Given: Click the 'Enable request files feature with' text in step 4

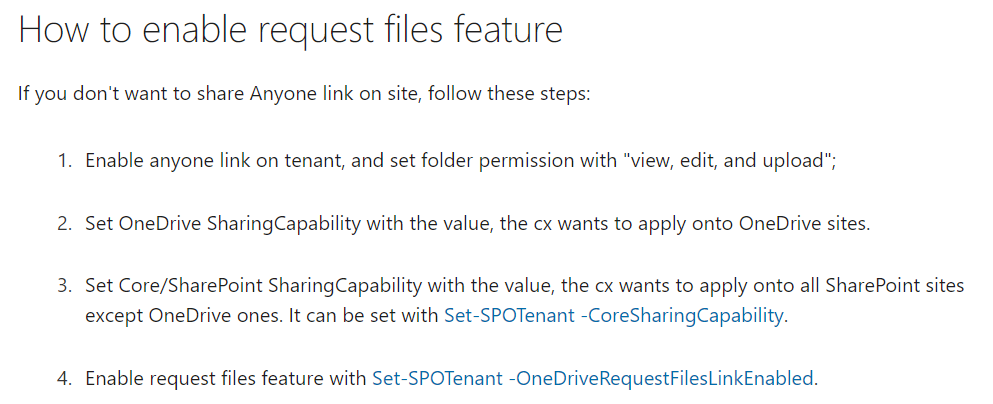Looking at the screenshot, I should pos(226,379).
